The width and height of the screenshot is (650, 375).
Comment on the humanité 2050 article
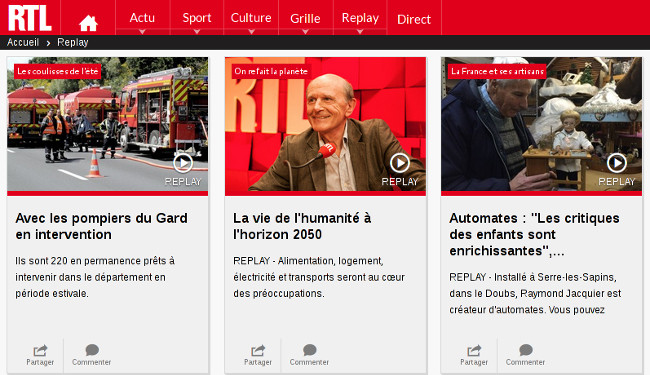(309, 355)
